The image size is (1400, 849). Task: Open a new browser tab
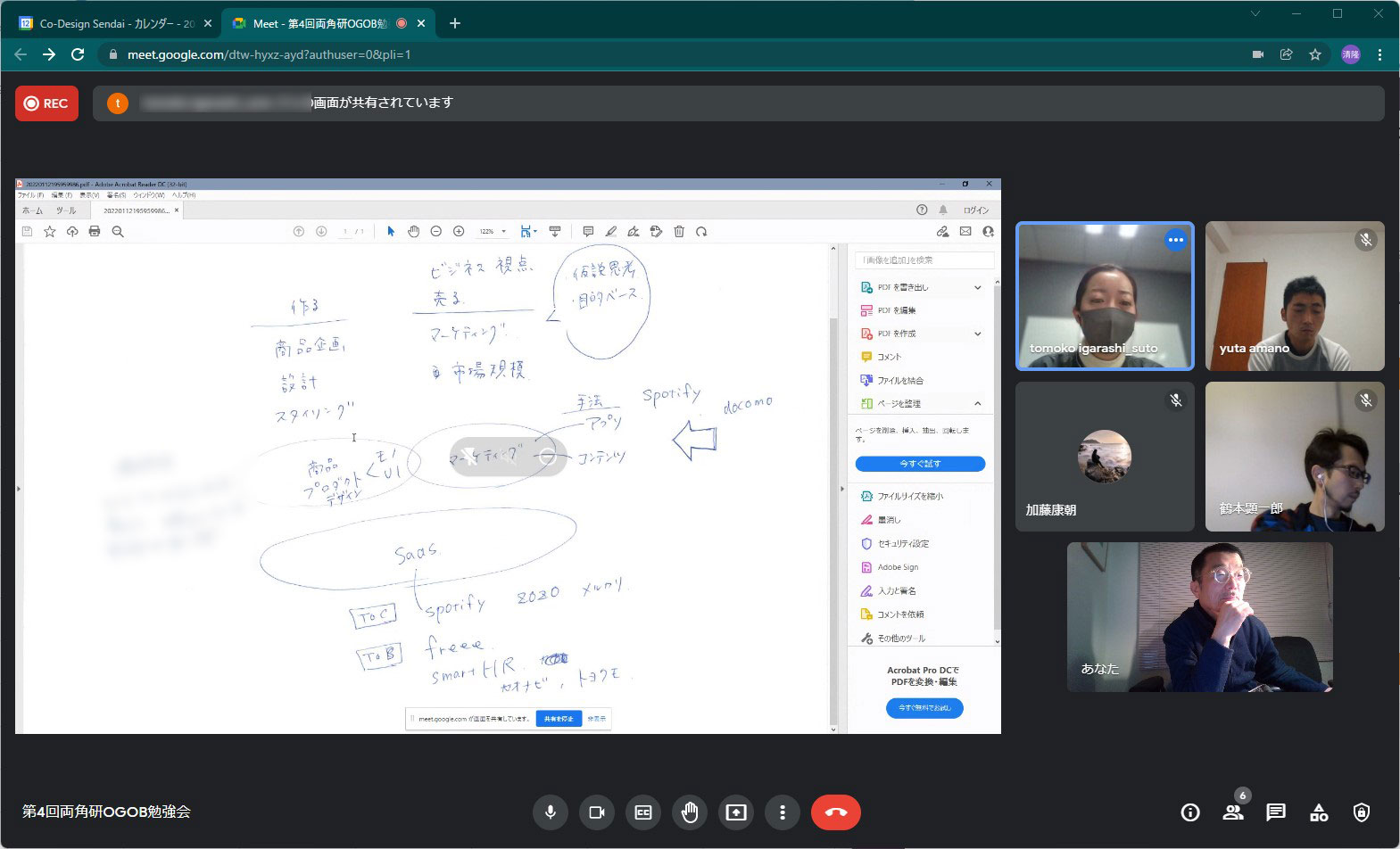[455, 23]
